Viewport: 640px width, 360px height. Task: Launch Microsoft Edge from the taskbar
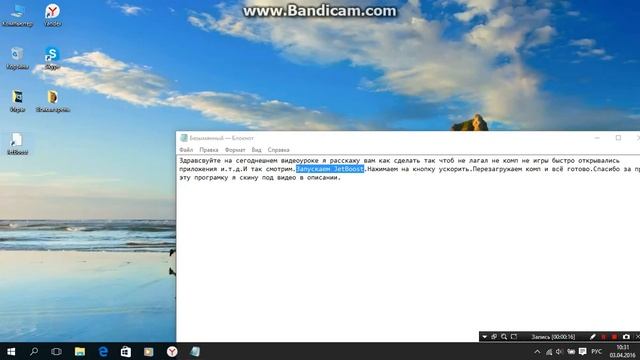(x=103, y=351)
